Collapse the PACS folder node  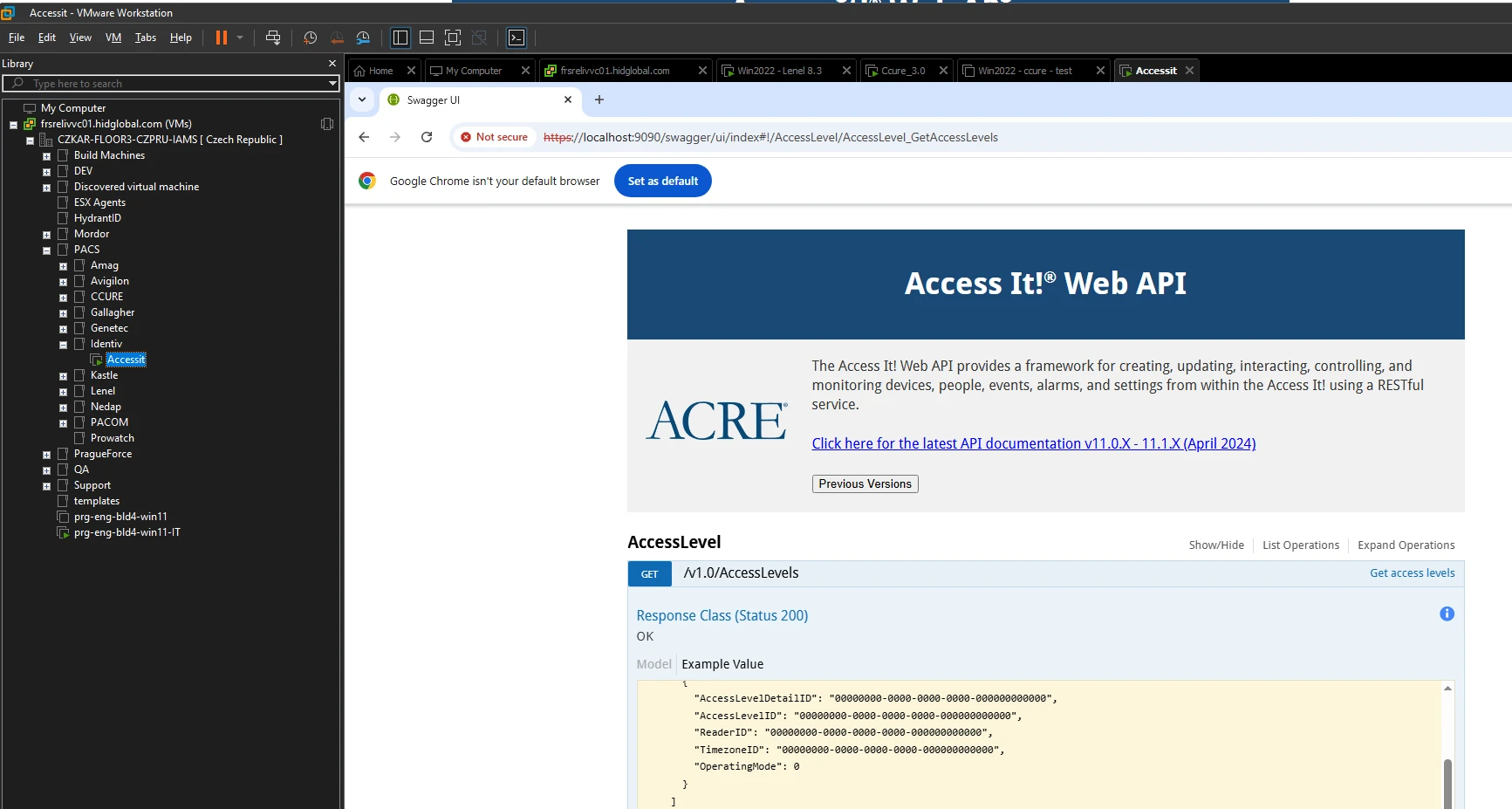pyautogui.click(x=46, y=250)
